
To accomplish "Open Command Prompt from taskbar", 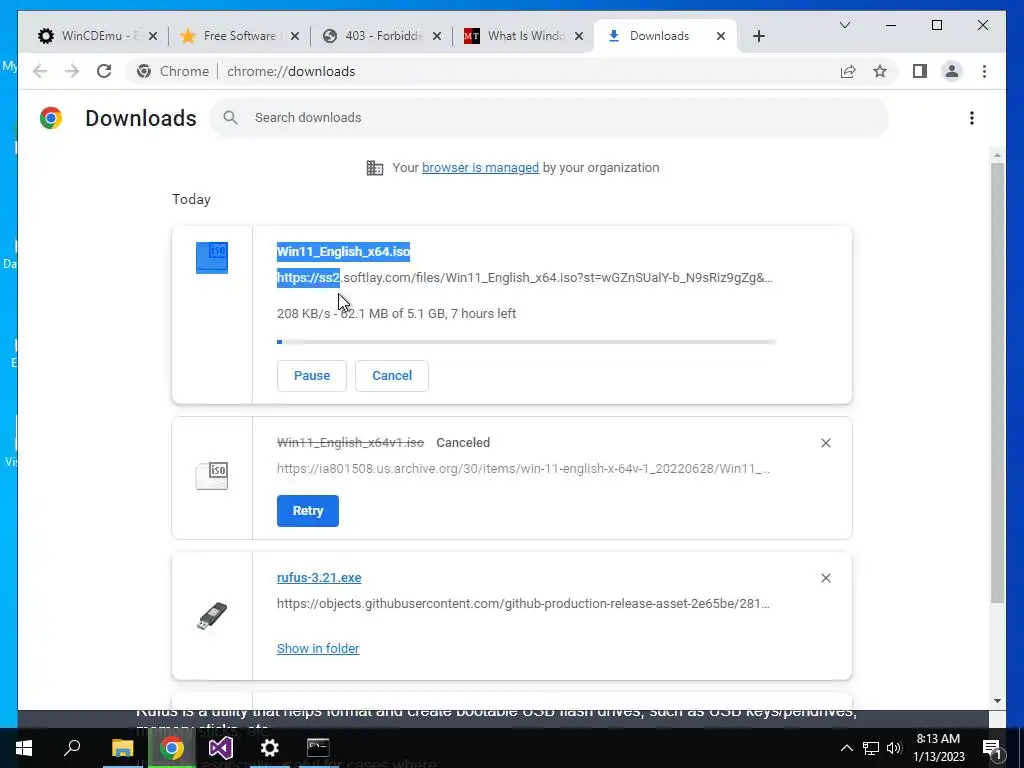I will coord(318,748).
